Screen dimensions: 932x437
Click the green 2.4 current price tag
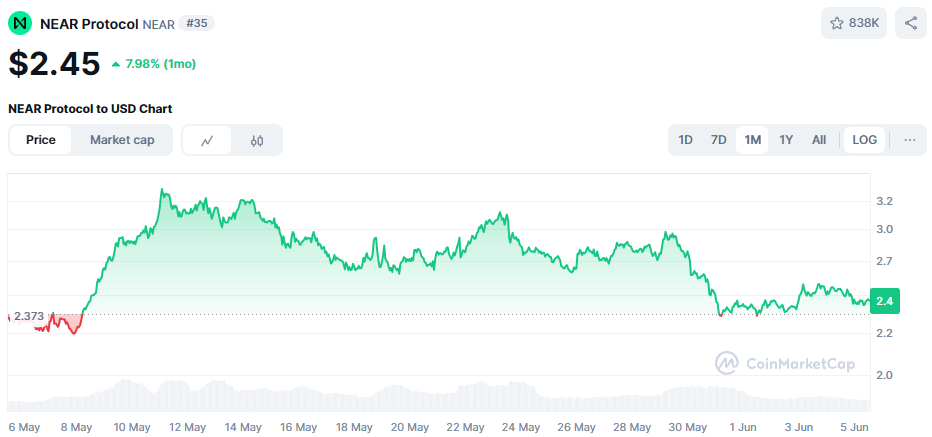pos(884,301)
